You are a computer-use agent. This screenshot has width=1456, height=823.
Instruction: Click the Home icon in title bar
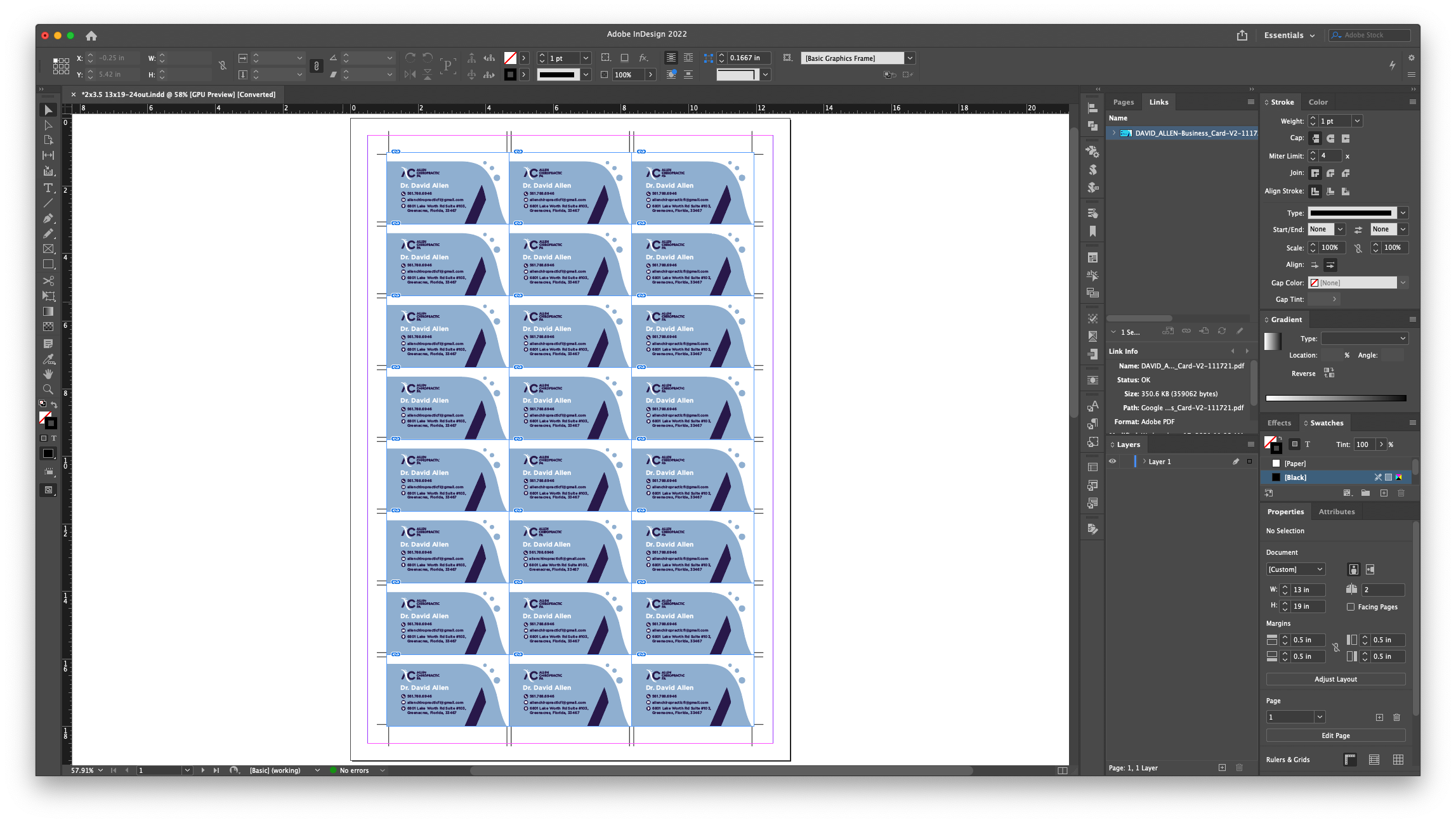click(91, 36)
